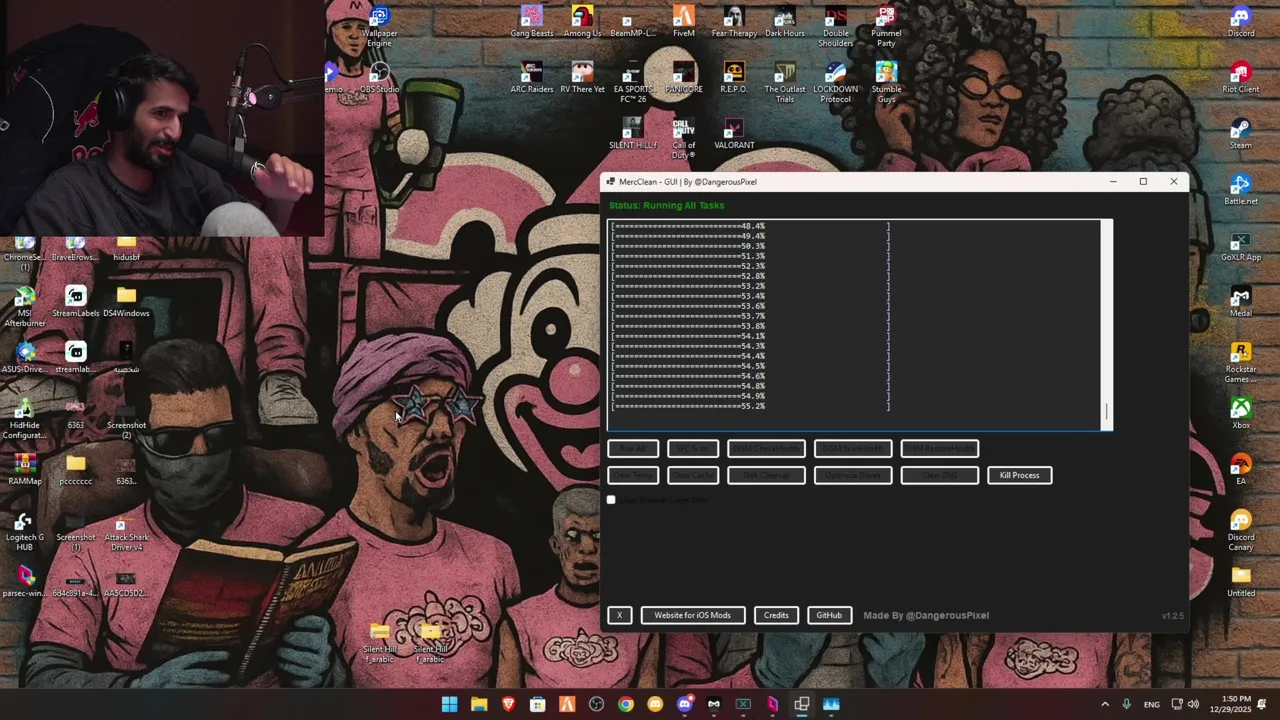Image resolution: width=1280 pixels, height=720 pixels.
Task: Open Battle.net desktop shortcut
Action: (1241, 190)
